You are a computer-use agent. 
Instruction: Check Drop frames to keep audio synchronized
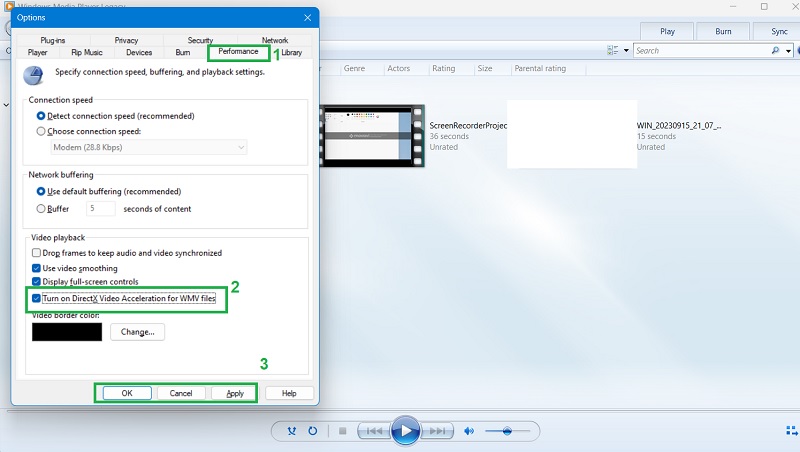pyautogui.click(x=36, y=253)
